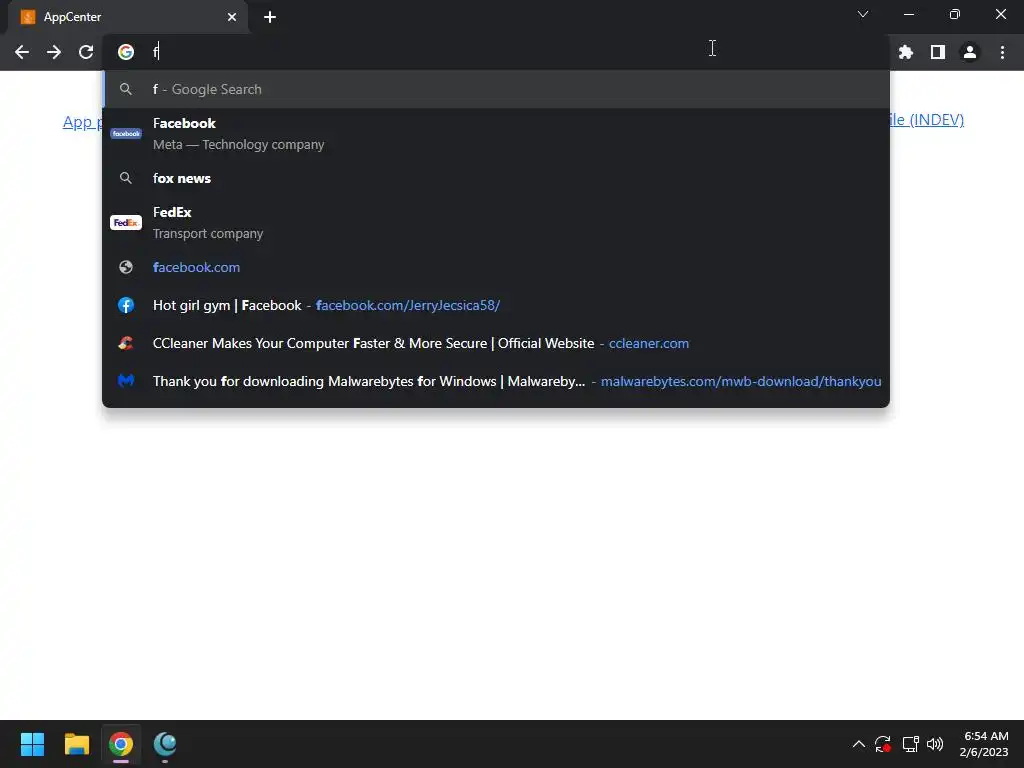Select the AppCenter tab
The width and height of the screenshot is (1024, 768).
[128, 17]
